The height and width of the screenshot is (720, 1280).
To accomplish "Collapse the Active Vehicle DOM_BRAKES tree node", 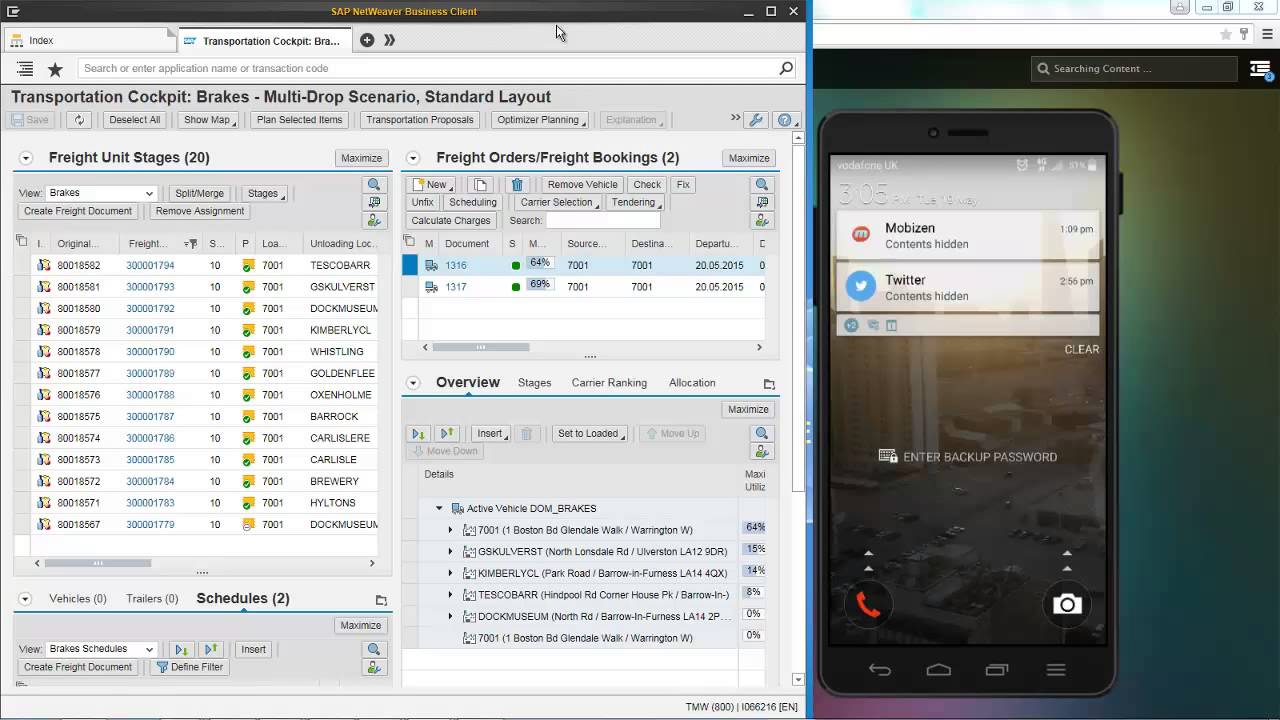I will pos(439,508).
